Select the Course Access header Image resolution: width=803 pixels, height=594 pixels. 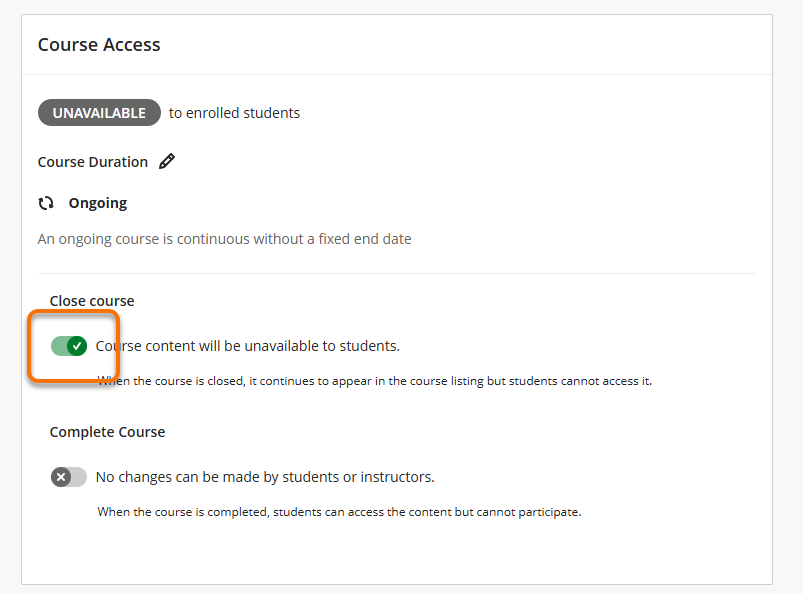click(x=98, y=44)
